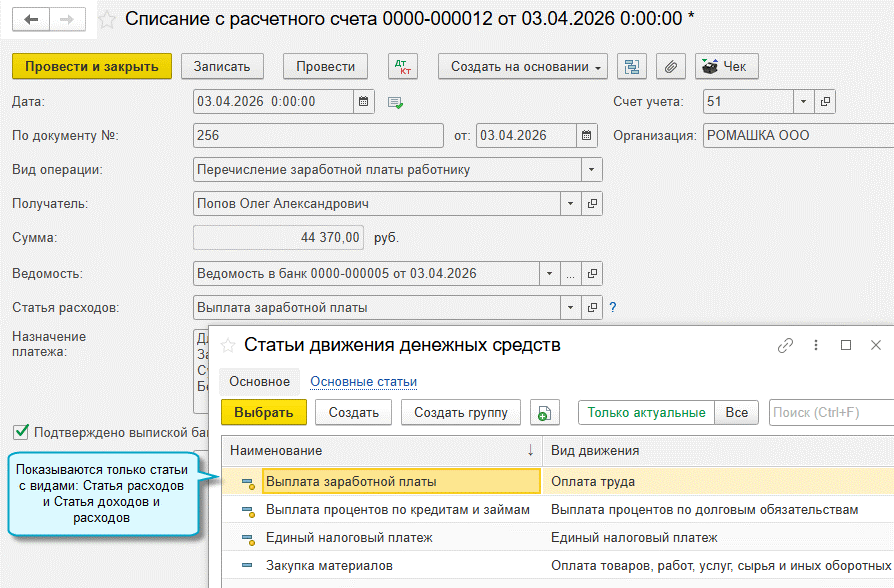Click the Организация field РОМАШКА ООО

point(798,136)
